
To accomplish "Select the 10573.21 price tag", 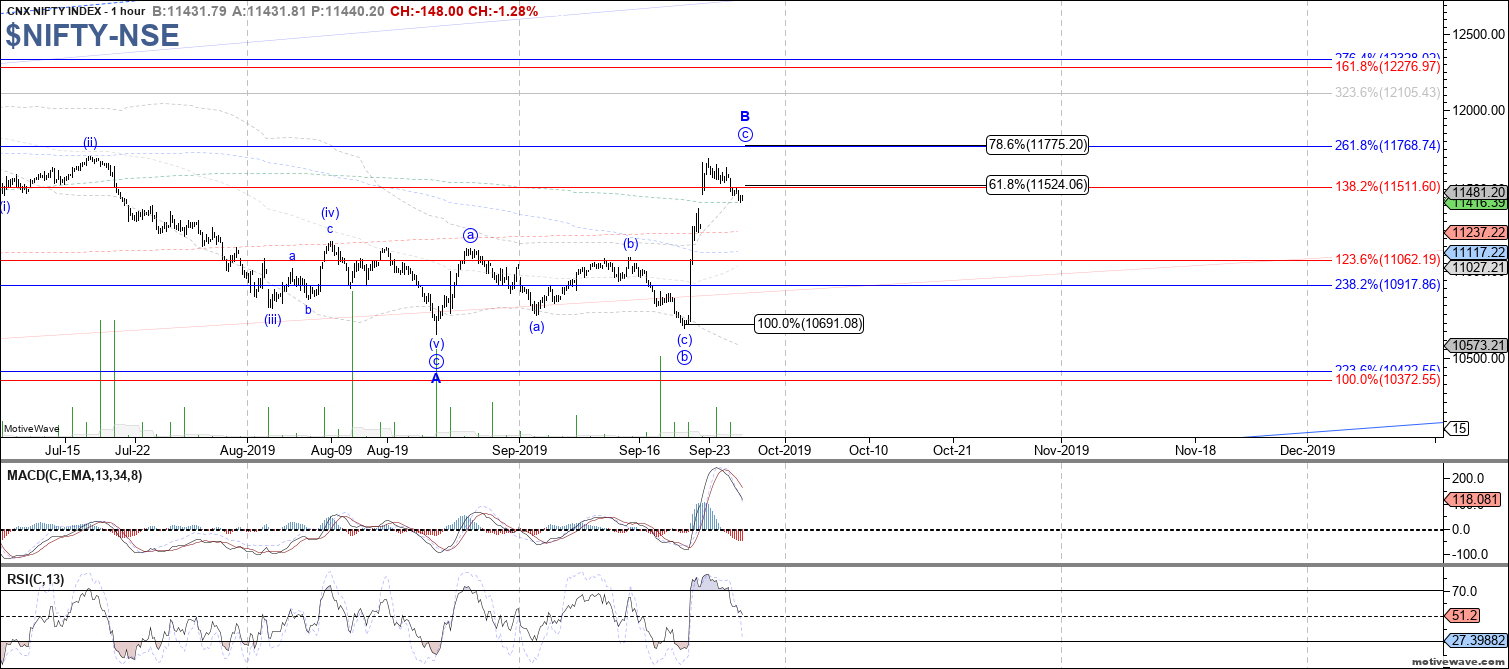I will [1478, 346].
